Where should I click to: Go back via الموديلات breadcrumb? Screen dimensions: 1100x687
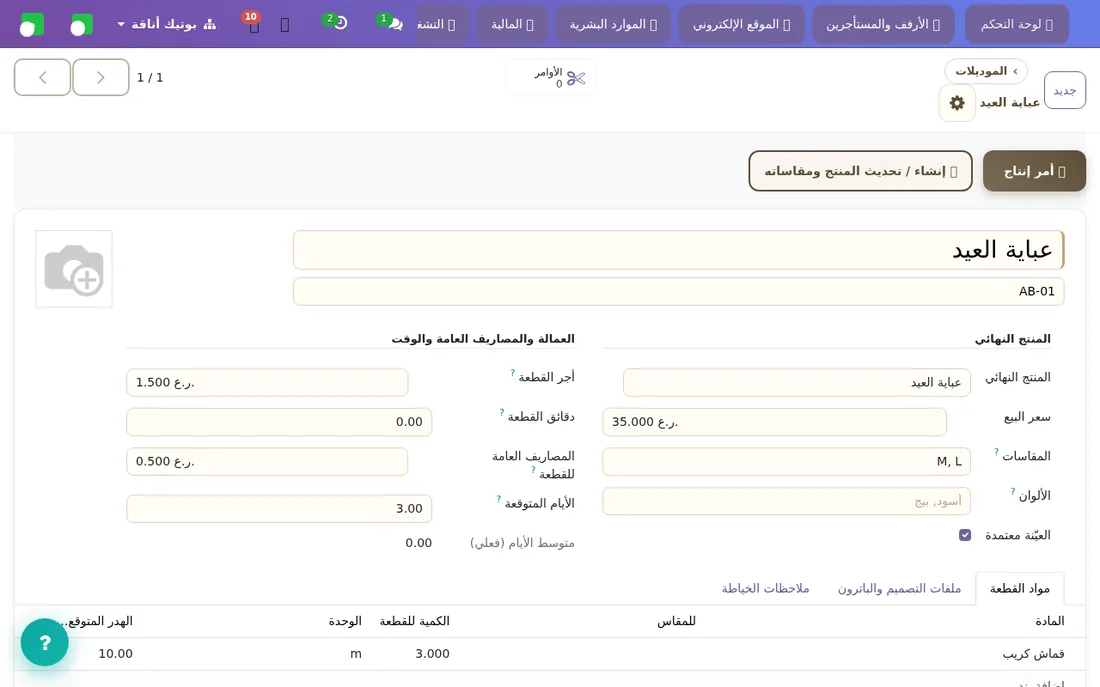pos(986,71)
